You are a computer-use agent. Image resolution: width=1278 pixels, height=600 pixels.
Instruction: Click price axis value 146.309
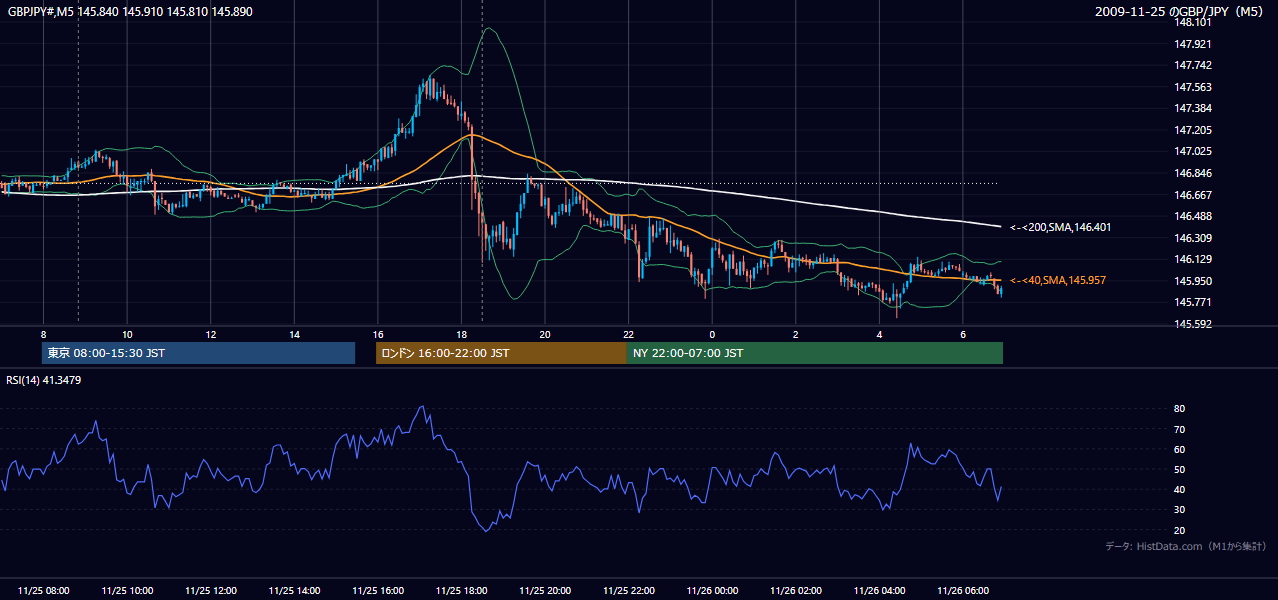click(1193, 238)
